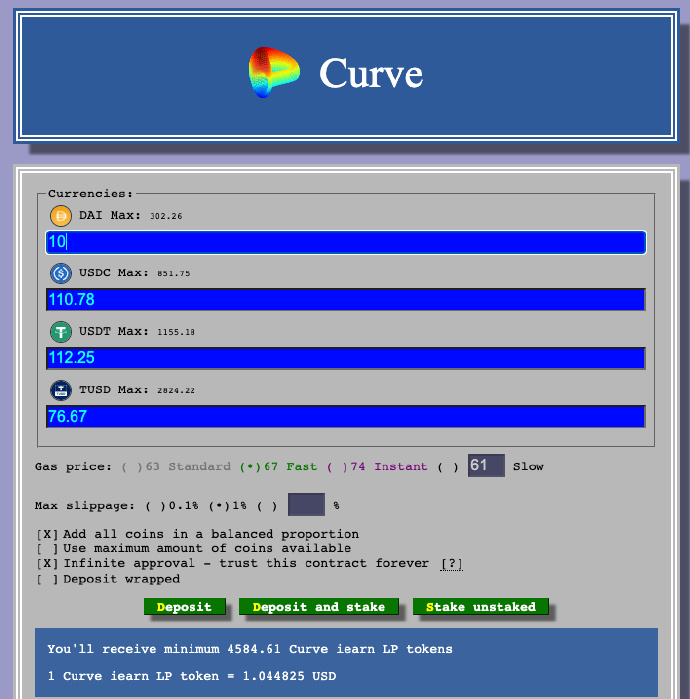Click the Stake unstaked button
Screen dimensions: 690x699
click(481, 607)
